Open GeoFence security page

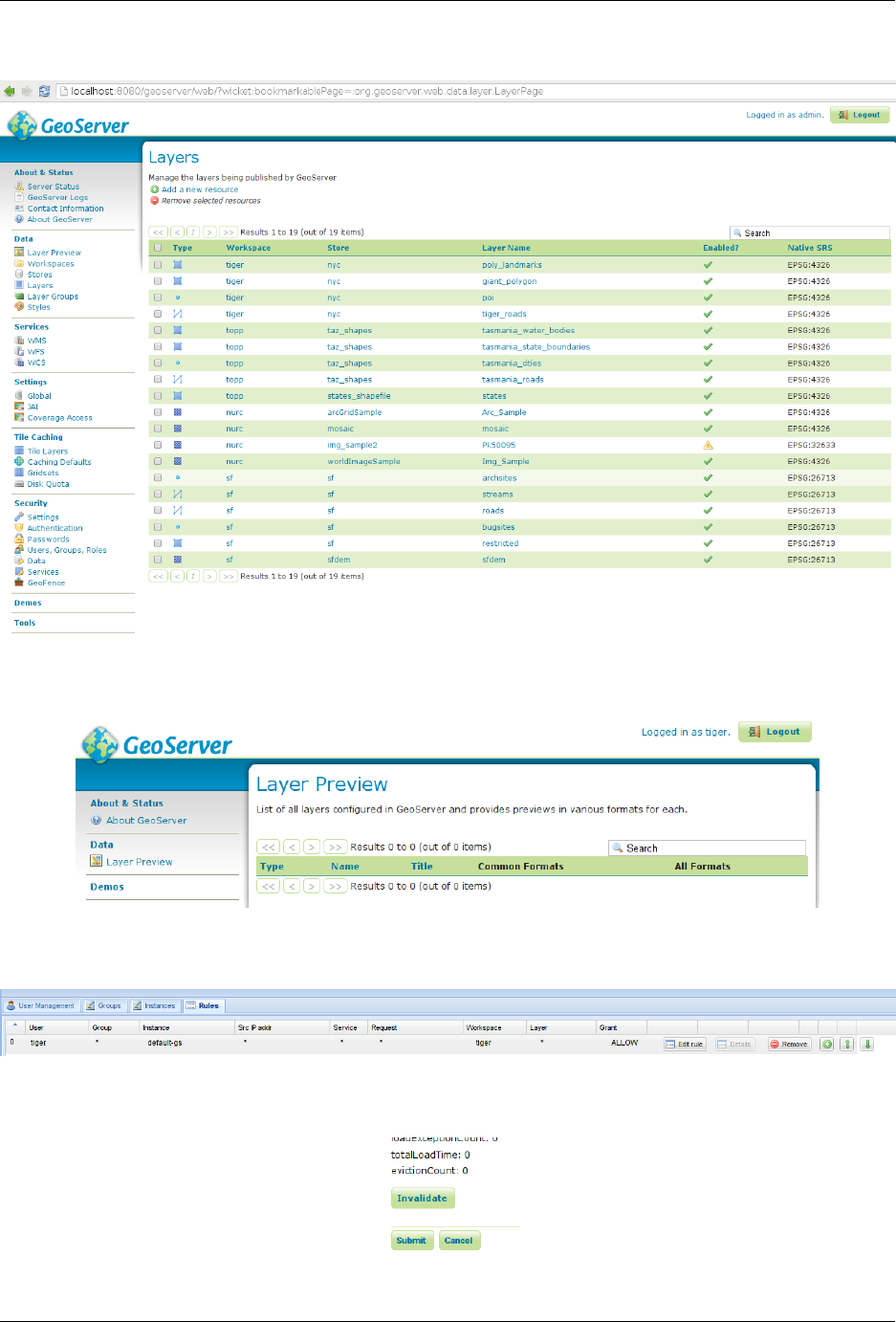(x=46, y=583)
